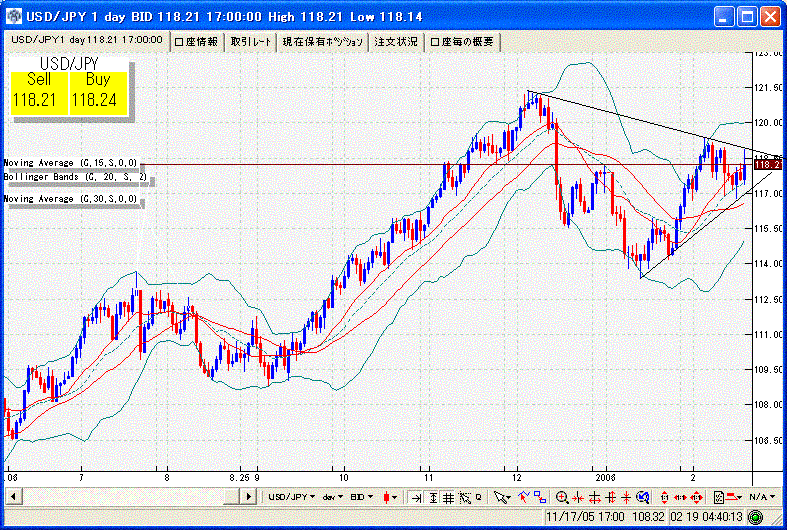Click the horizontal scrollbar left arrow

pos(12,497)
